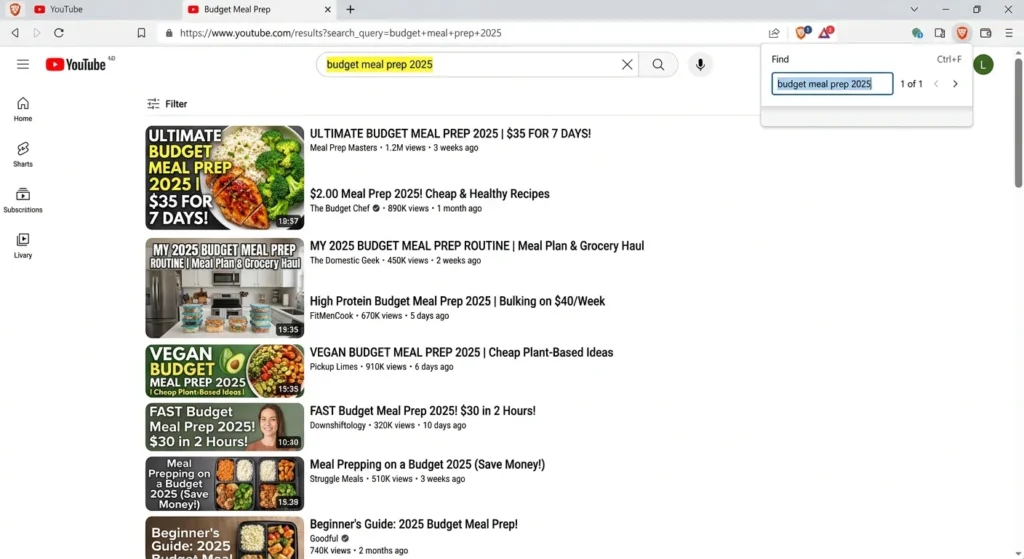The image size is (1024, 559).
Task: Open Meal Prepping on a Budget thumbnail
Action: [225, 483]
